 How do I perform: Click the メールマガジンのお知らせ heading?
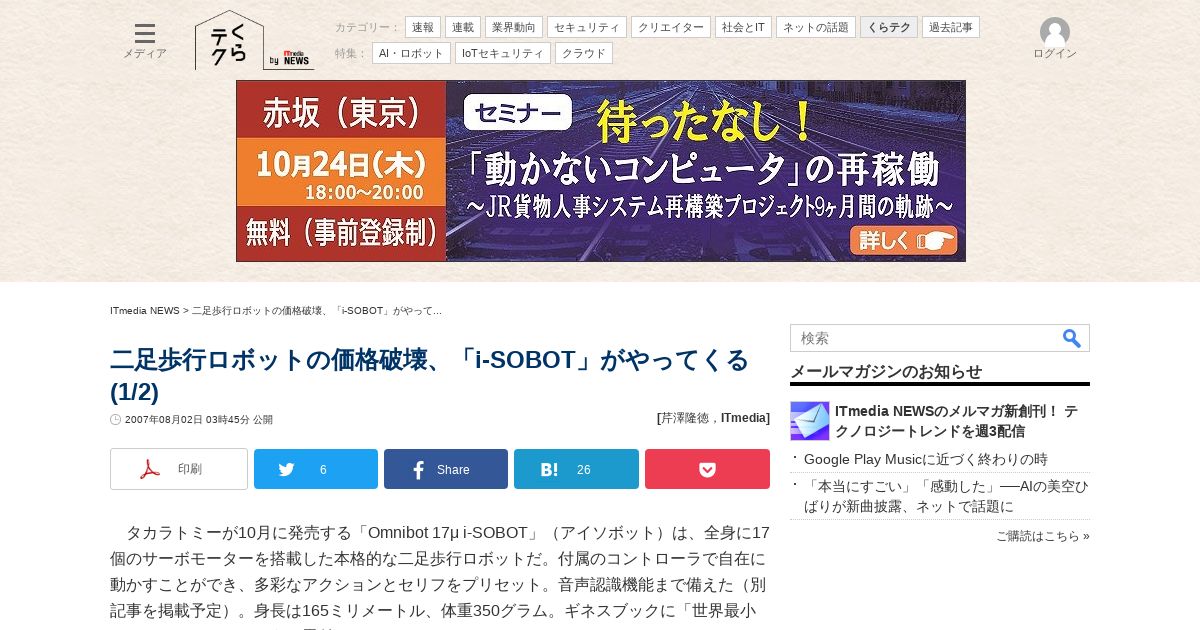tap(886, 372)
